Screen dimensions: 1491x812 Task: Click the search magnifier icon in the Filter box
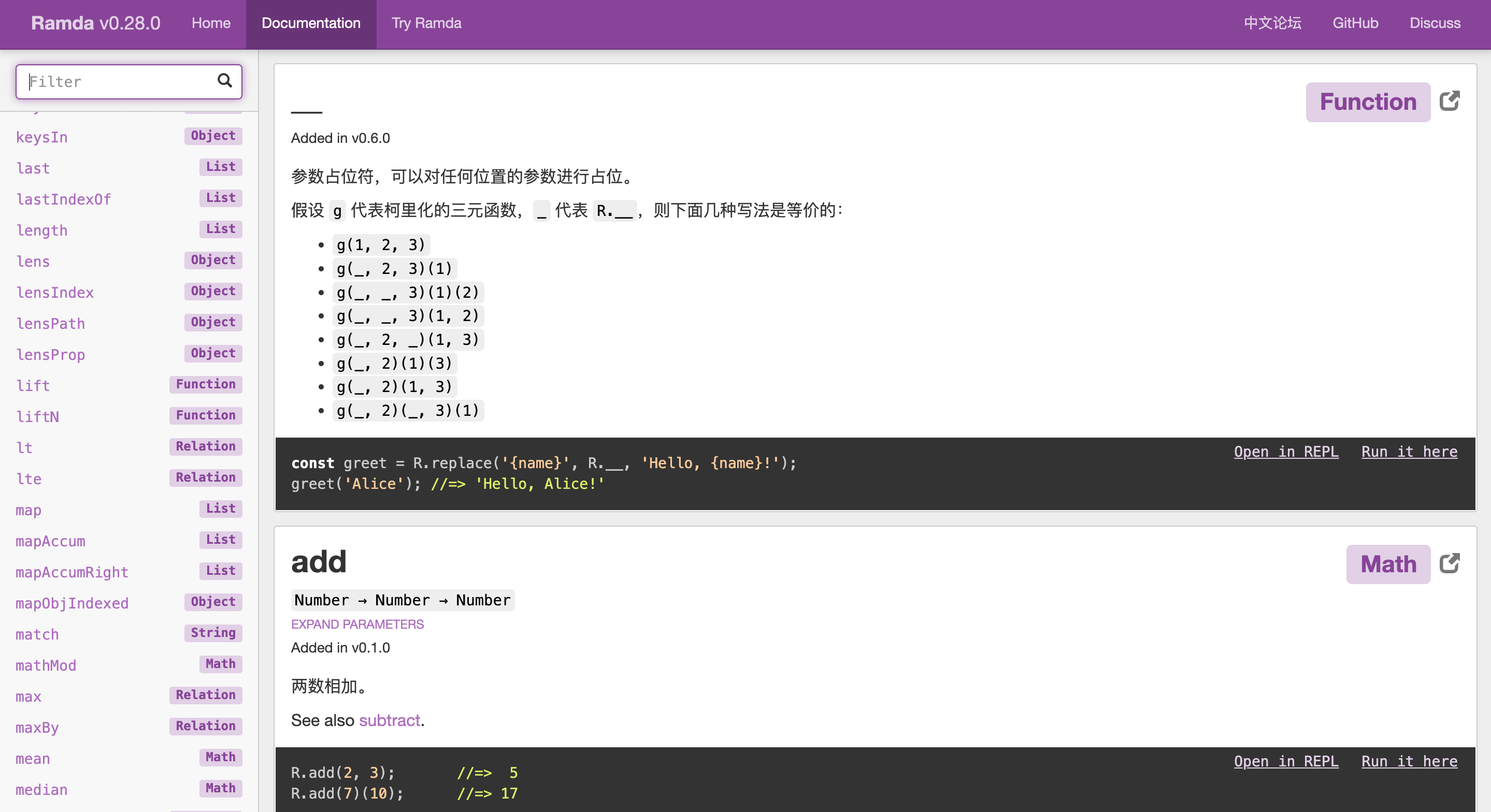point(224,80)
